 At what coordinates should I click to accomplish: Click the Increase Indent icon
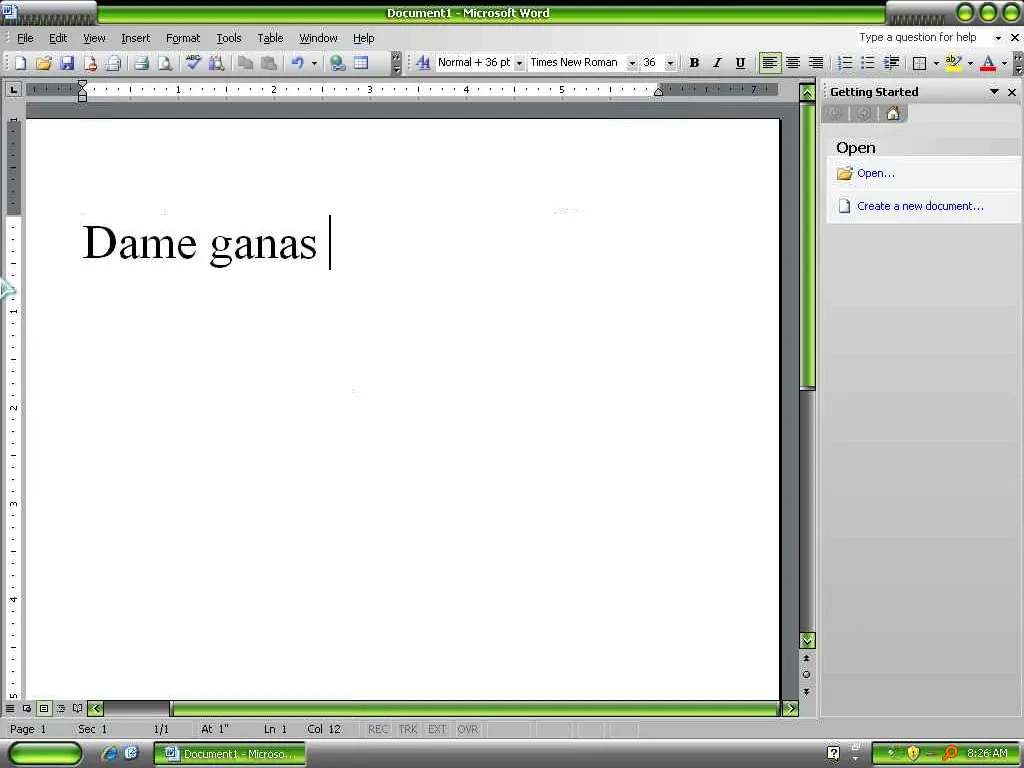891,63
